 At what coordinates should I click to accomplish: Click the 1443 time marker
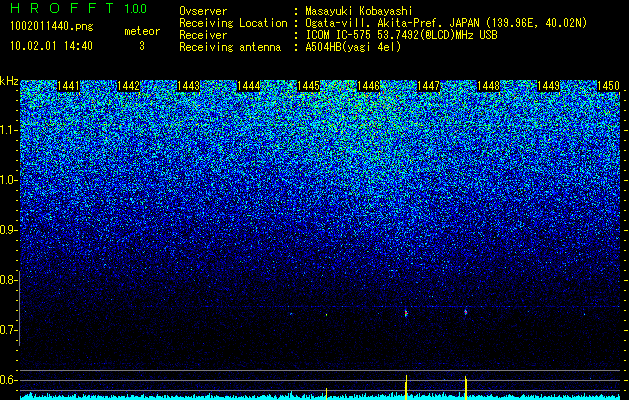(x=189, y=86)
